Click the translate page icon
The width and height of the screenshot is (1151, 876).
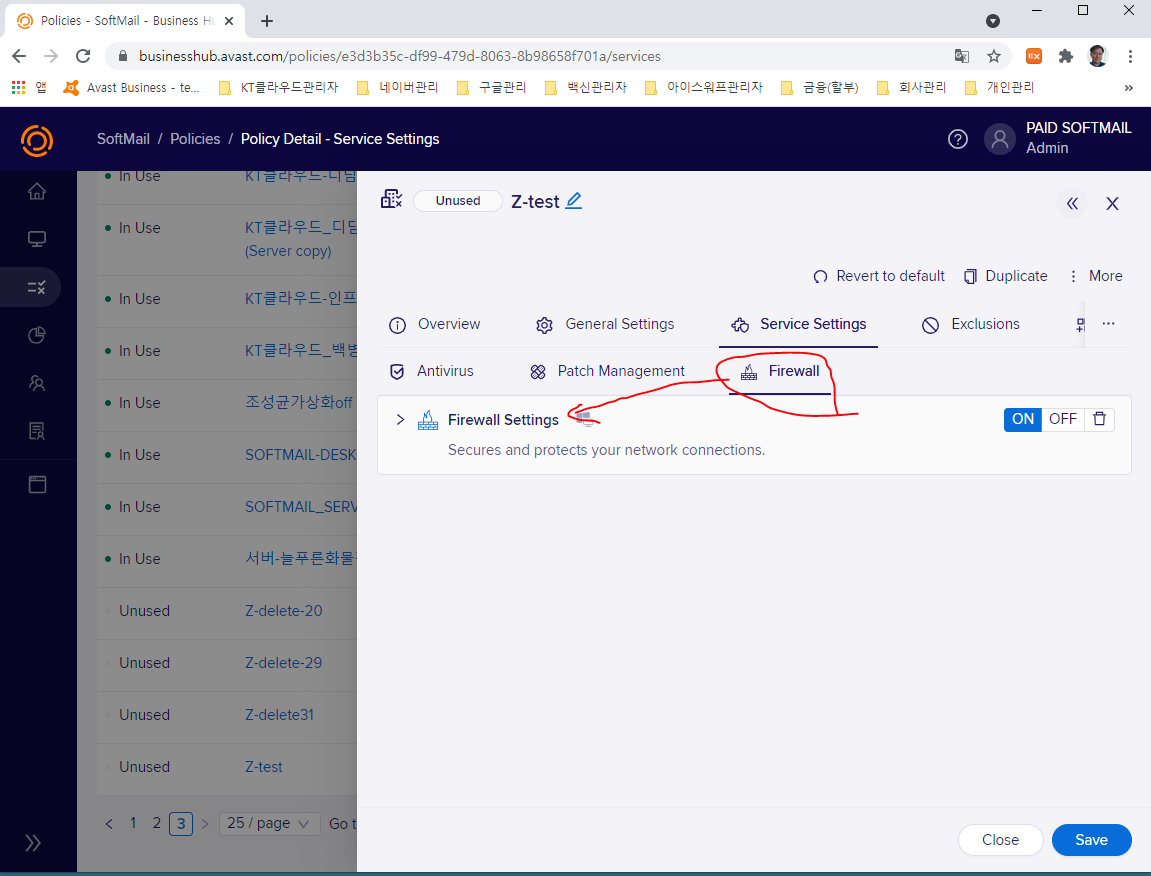[x=961, y=56]
